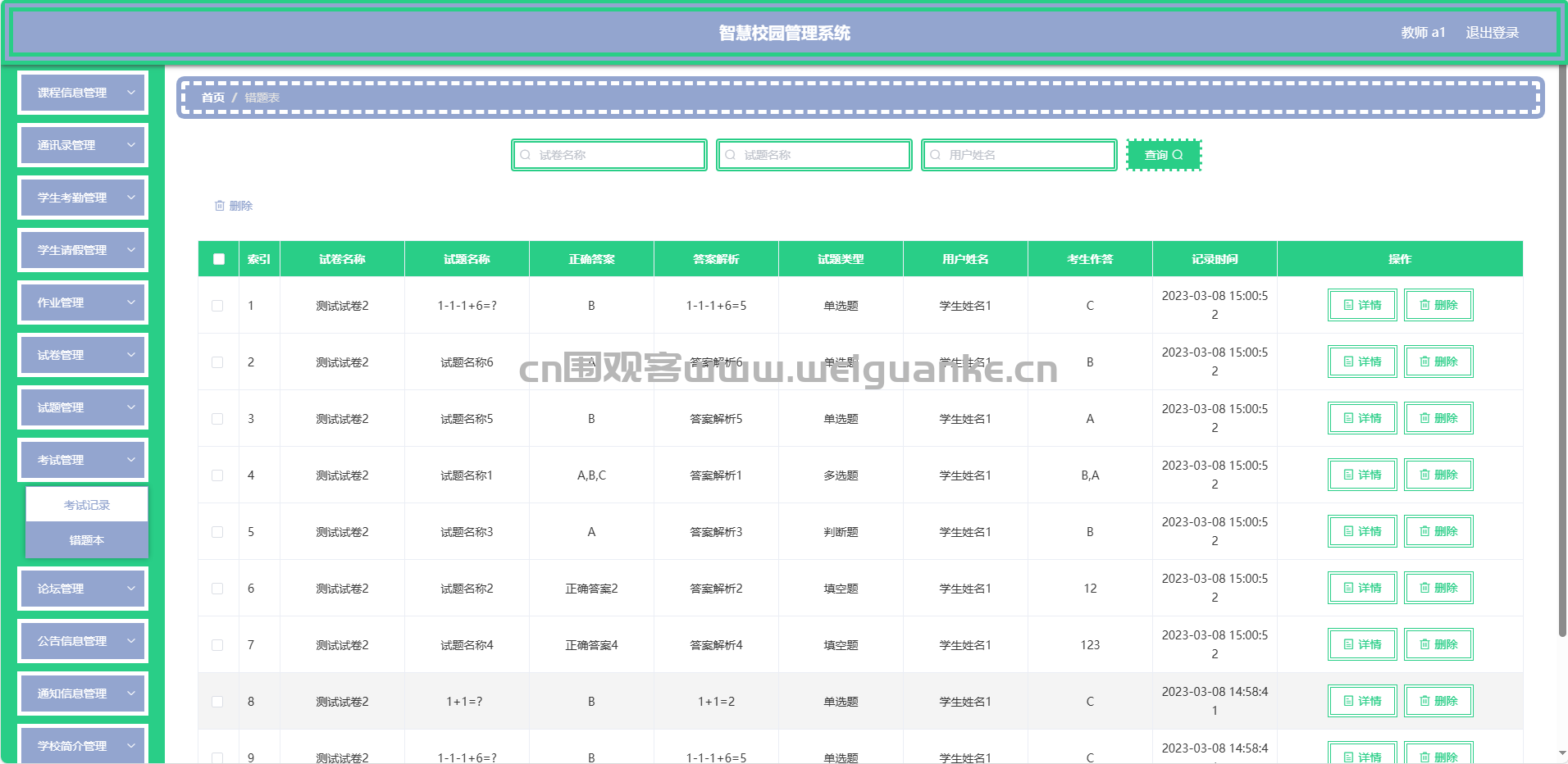Click the search icon in 试卷名称 field
The height and width of the screenshot is (764, 1568).
(525, 155)
